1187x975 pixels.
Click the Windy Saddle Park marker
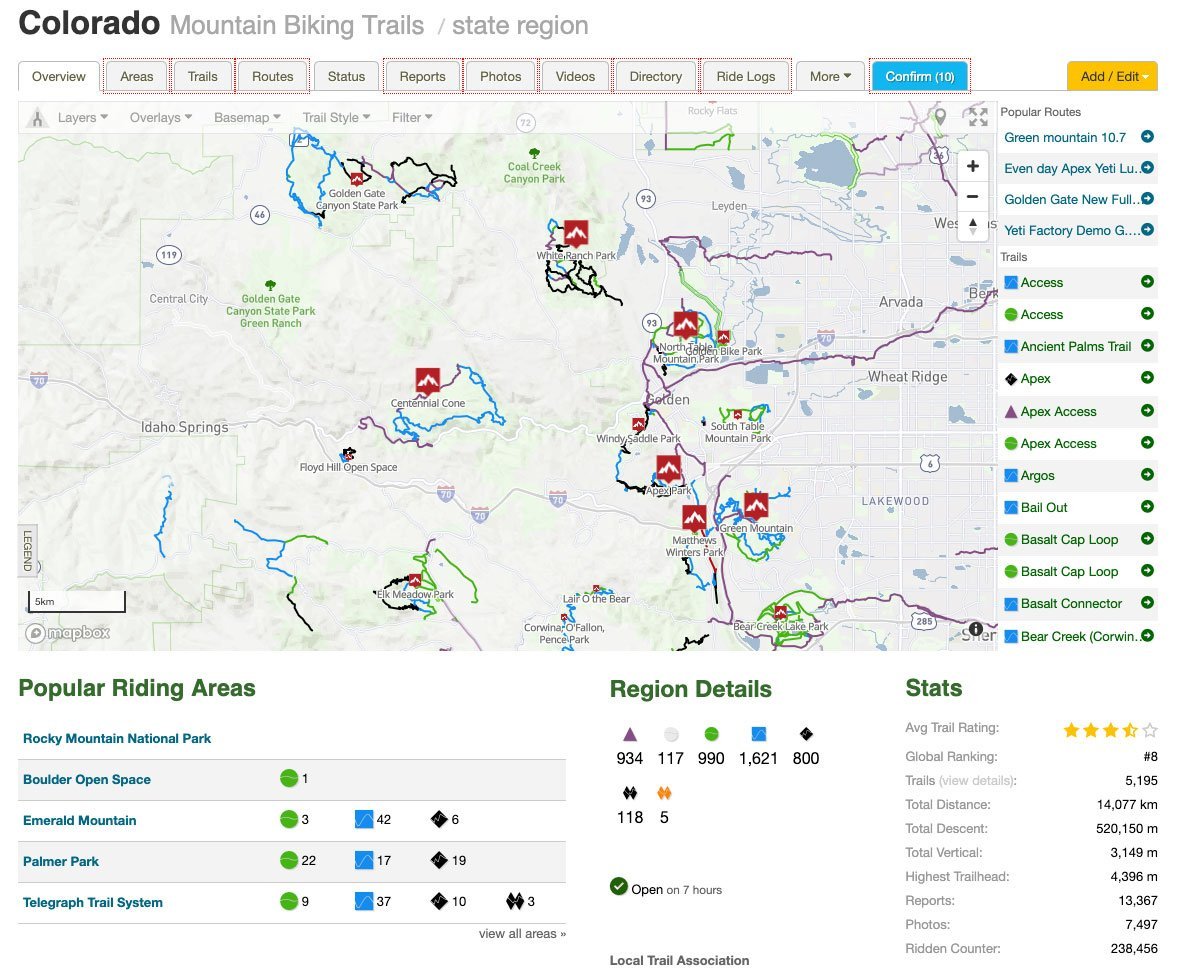point(639,425)
